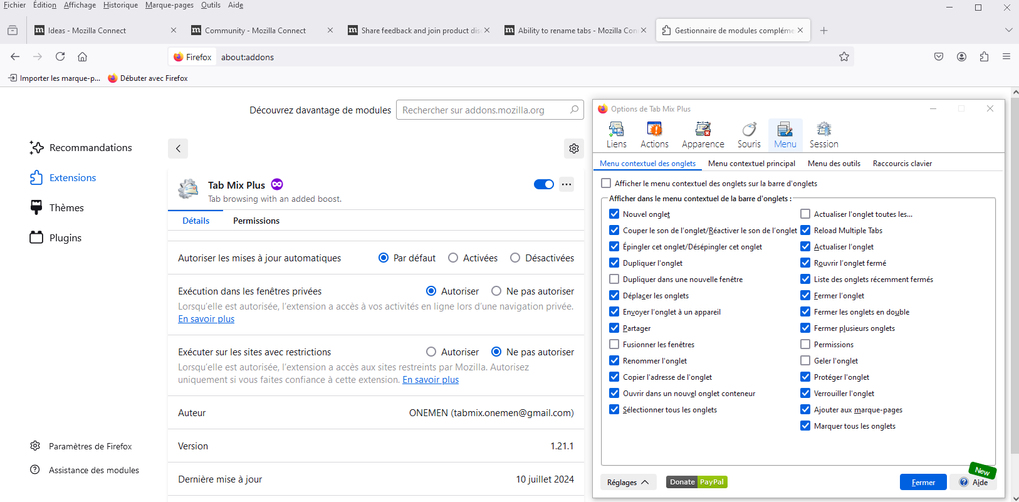Open the Marque-pages menu
The image size is (1019, 502).
[x=170, y=5]
